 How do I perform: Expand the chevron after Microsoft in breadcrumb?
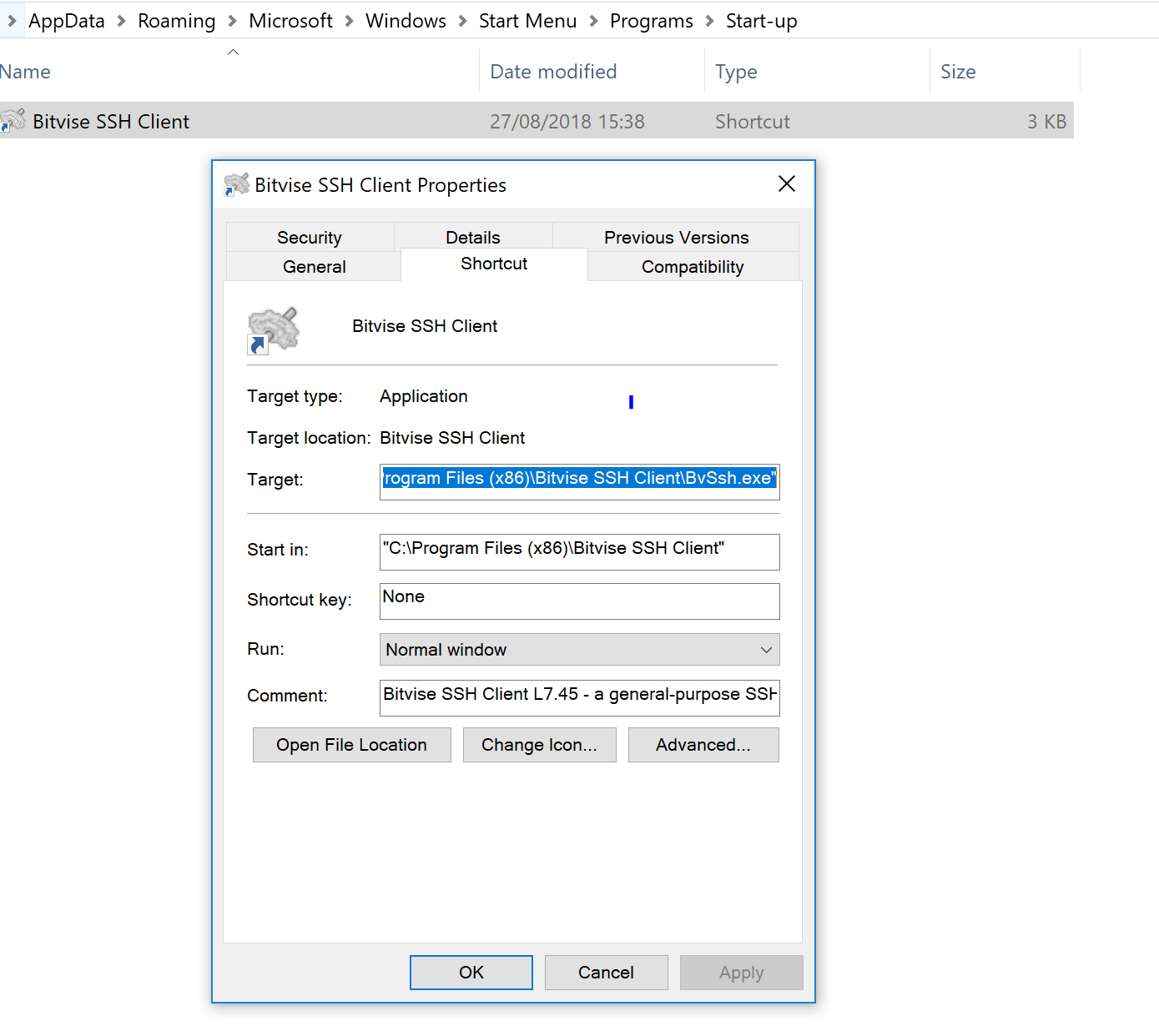(349, 21)
